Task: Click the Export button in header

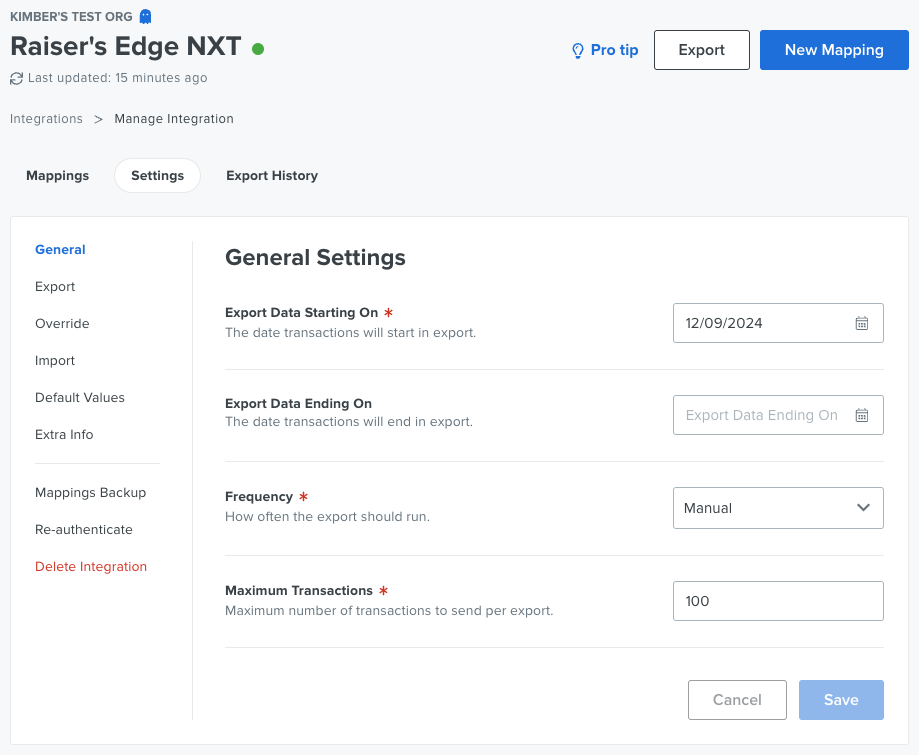Action: coord(702,50)
